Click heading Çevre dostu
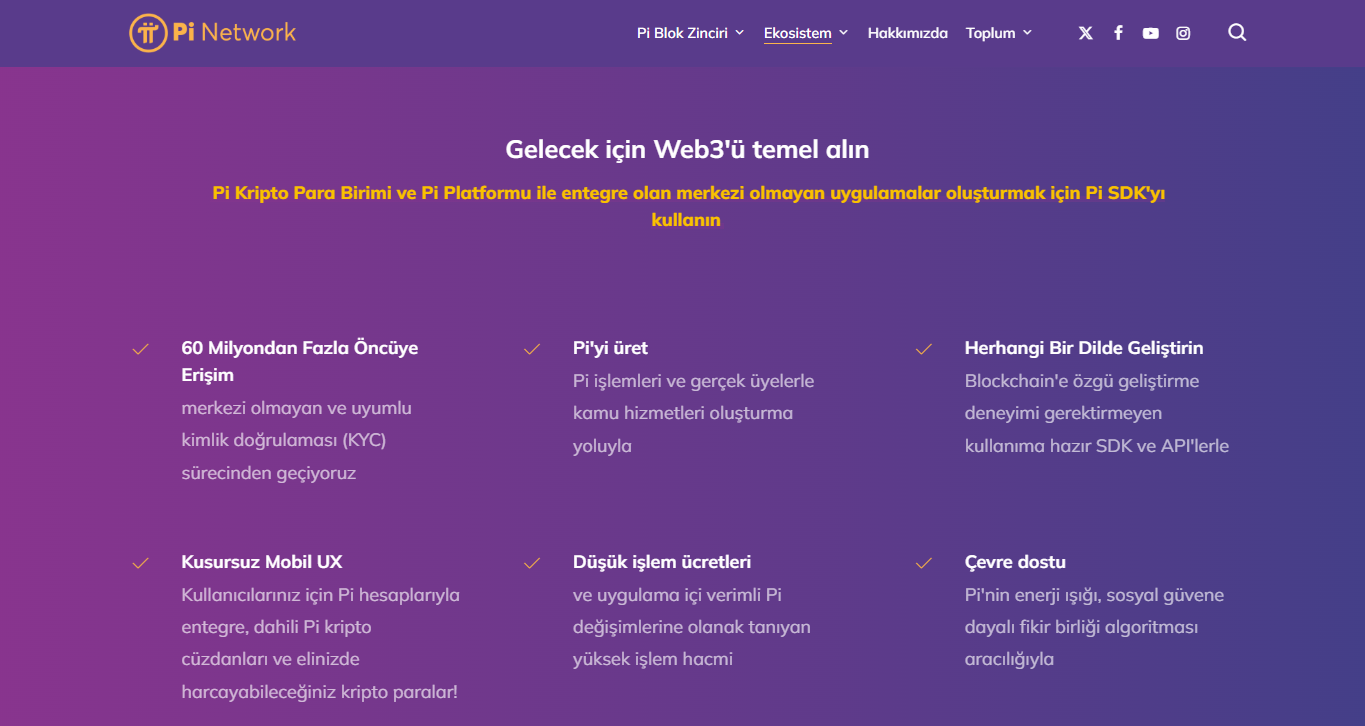1365x726 pixels. point(1015,562)
